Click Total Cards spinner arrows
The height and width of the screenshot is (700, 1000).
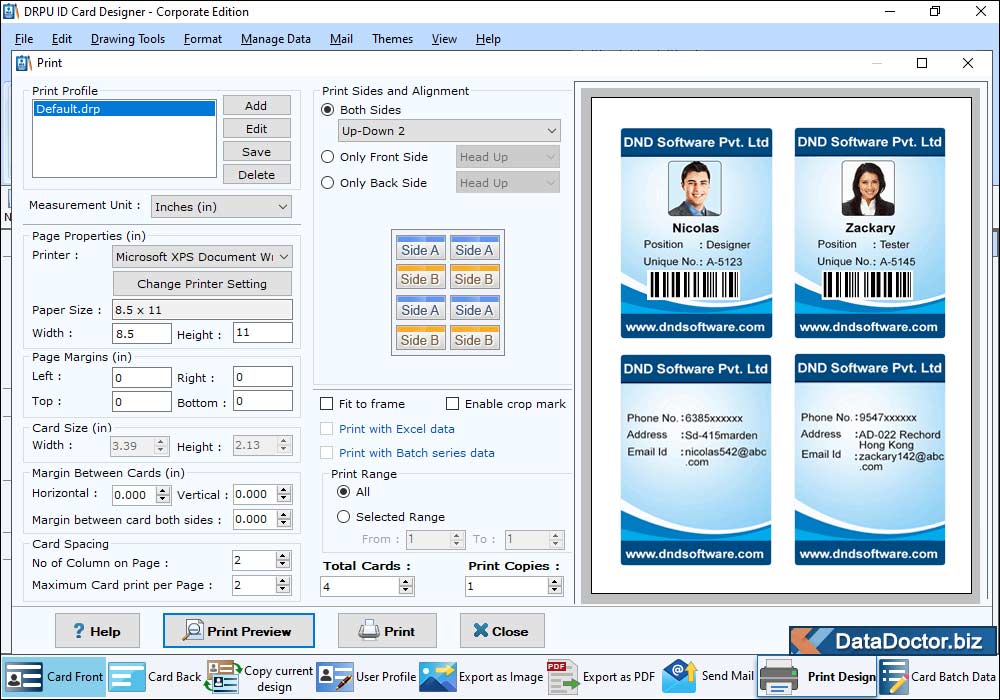point(406,586)
